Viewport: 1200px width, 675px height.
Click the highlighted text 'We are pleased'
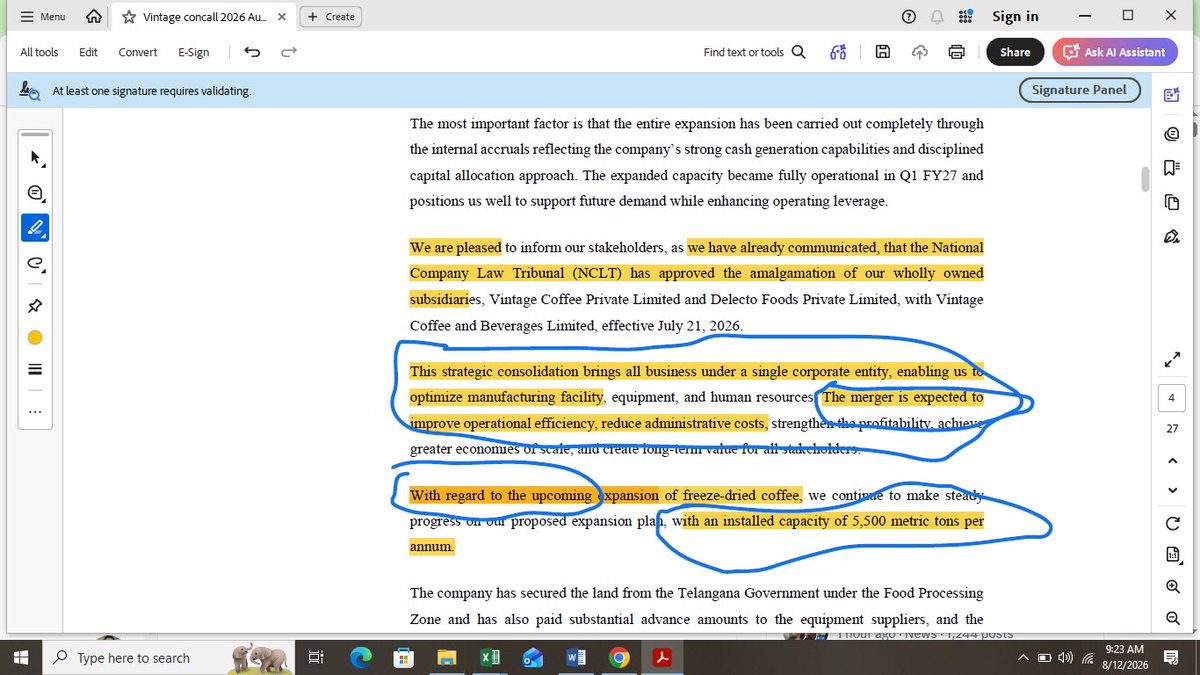click(456, 247)
